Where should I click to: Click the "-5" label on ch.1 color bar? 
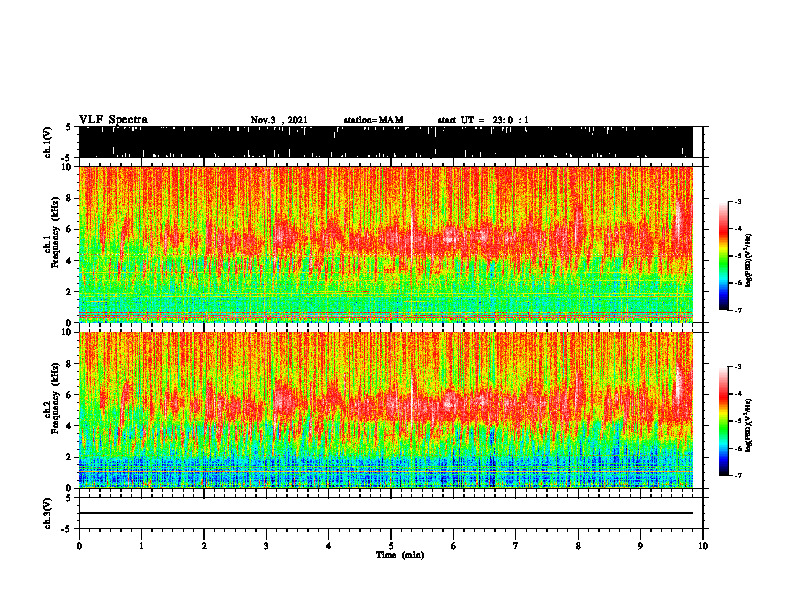pos(738,256)
